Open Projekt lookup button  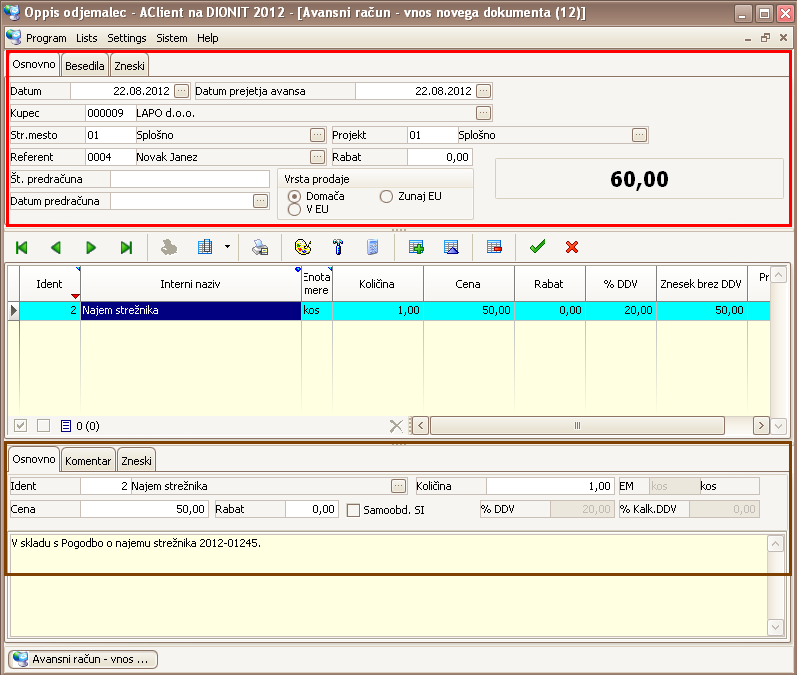(x=639, y=135)
